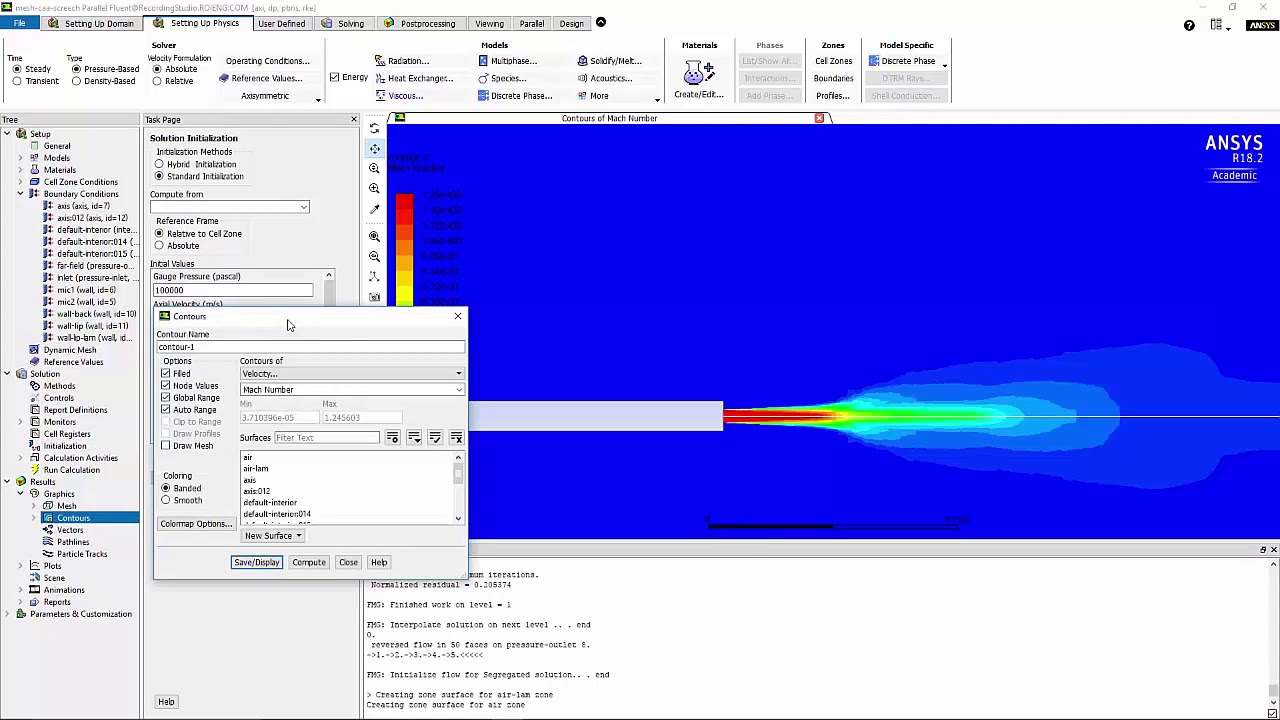Click the Save/Display button
Screen dimensions: 1280x720
(x=256, y=562)
